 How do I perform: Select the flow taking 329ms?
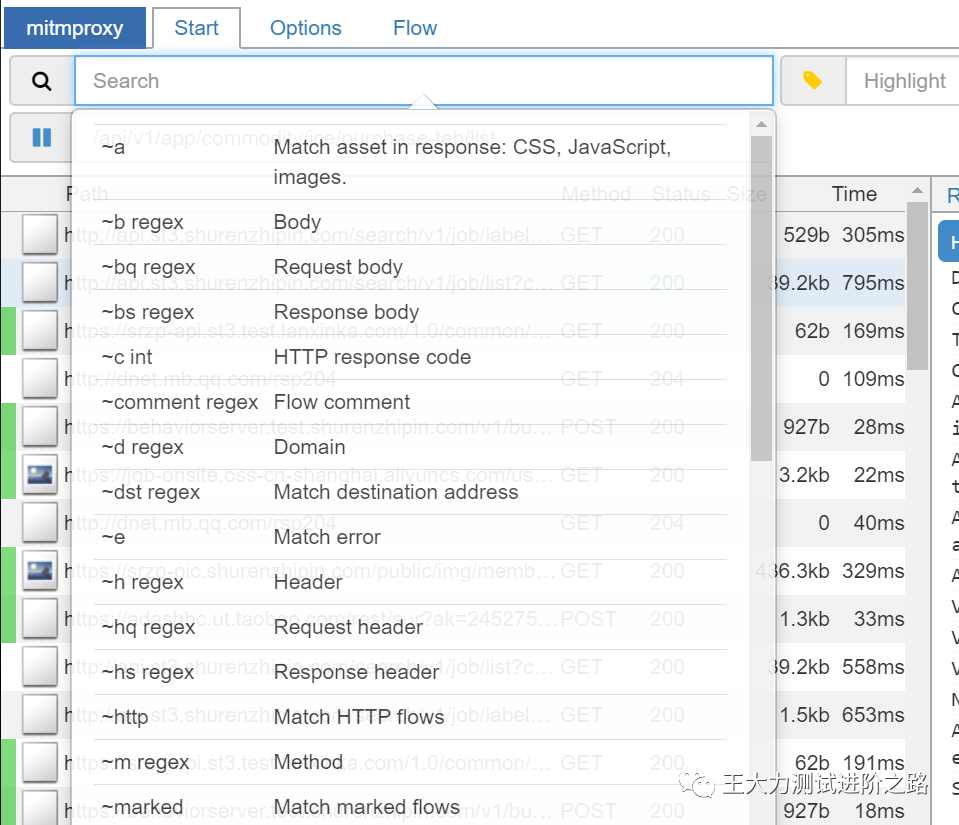pyautogui.click(x=453, y=571)
